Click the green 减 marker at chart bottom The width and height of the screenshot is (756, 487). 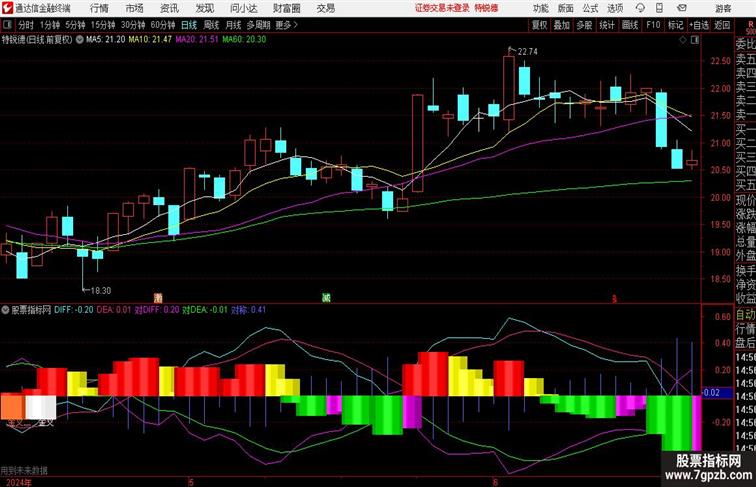326,298
